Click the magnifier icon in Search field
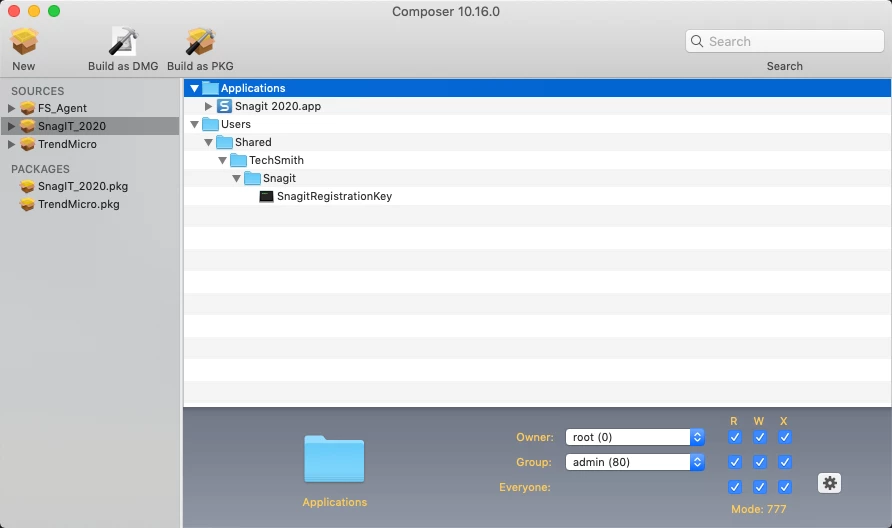 (x=697, y=41)
